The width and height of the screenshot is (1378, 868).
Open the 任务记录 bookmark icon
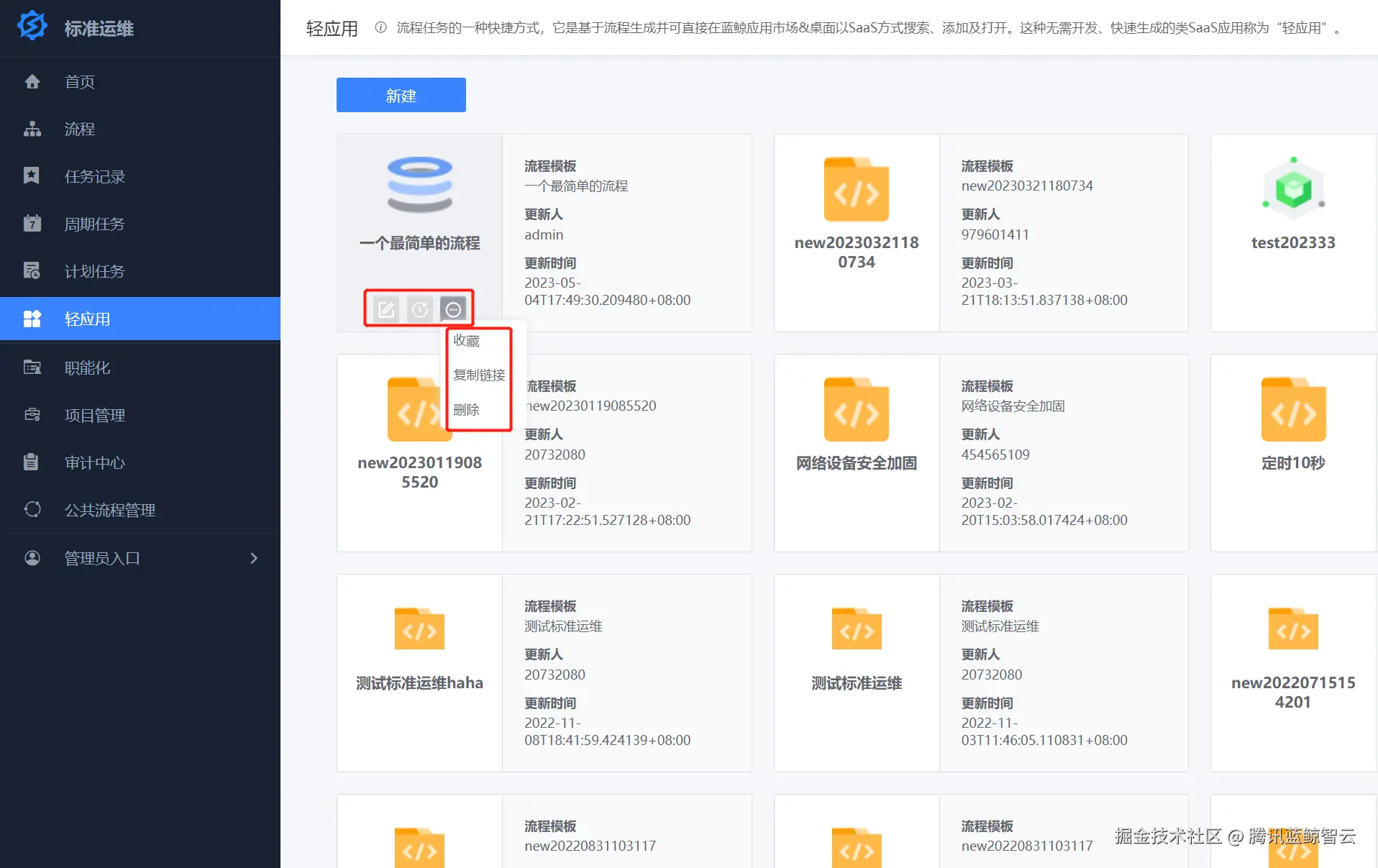click(x=32, y=176)
